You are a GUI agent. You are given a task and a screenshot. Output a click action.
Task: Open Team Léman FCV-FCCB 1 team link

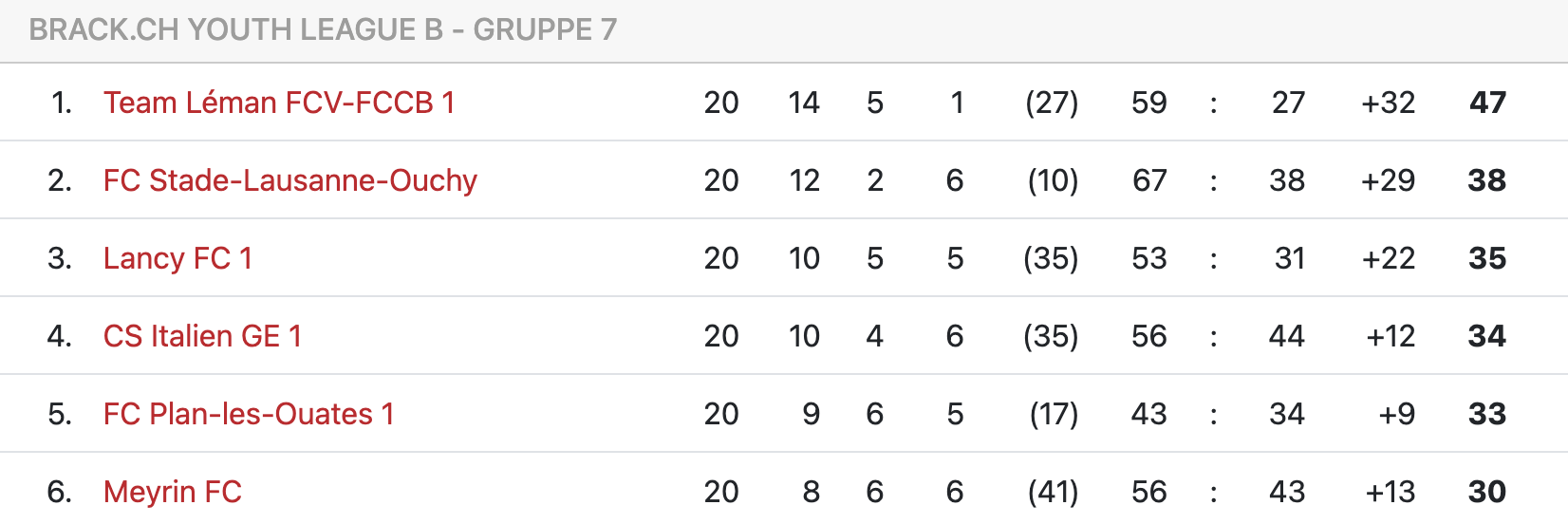point(279,103)
